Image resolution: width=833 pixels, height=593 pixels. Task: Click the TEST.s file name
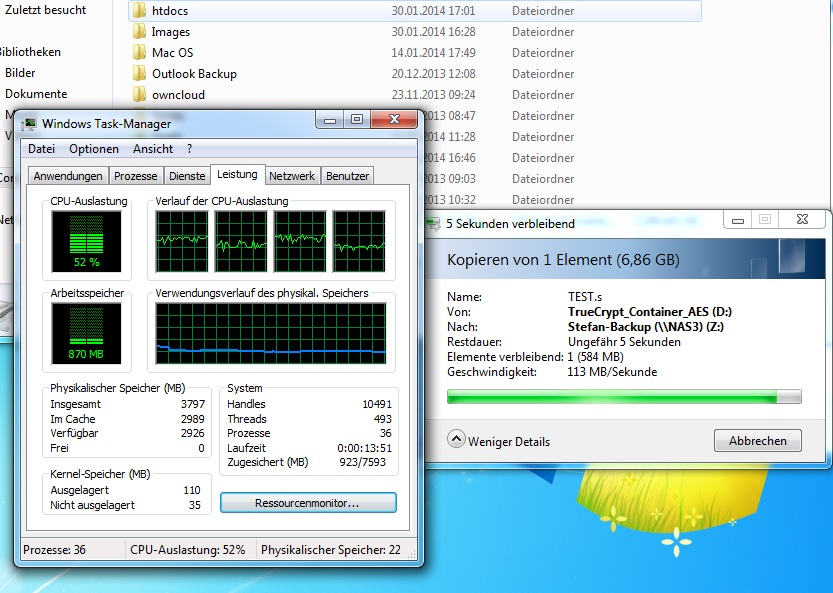pyautogui.click(x=585, y=297)
